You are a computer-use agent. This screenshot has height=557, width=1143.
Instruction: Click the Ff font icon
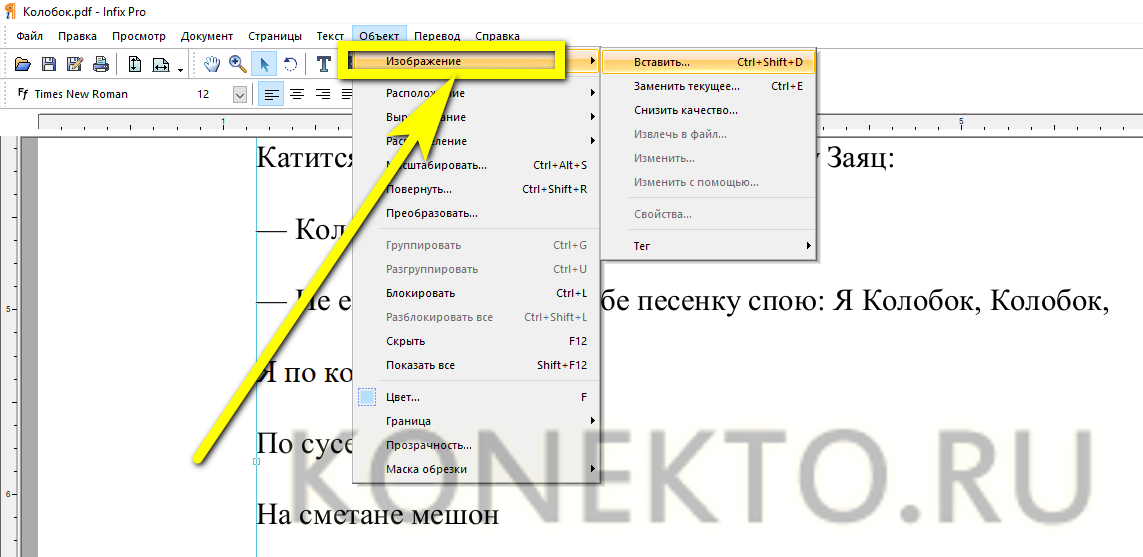(x=23, y=94)
